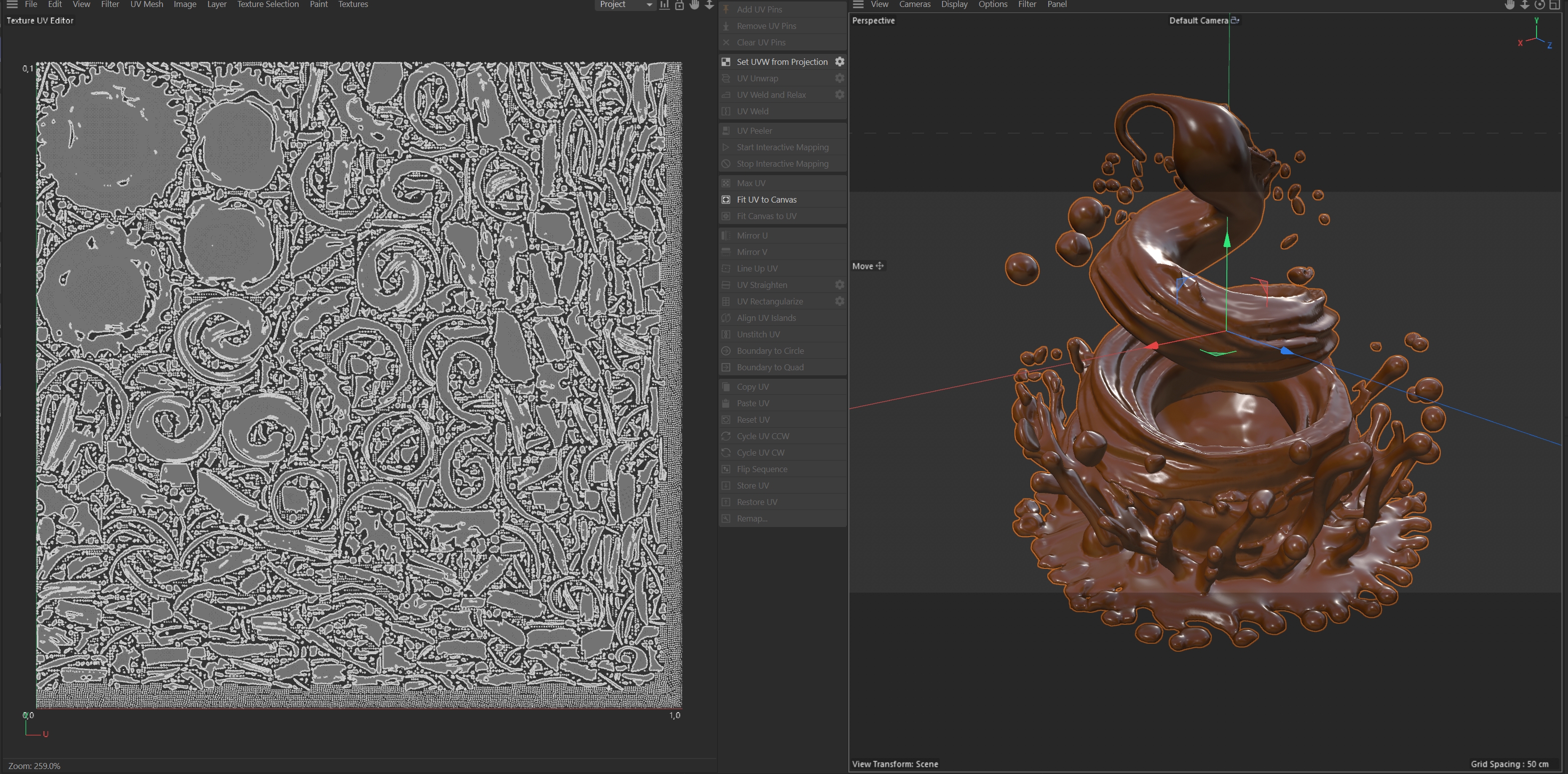
Task: Expand the viewport hamburger menu
Action: tap(858, 5)
